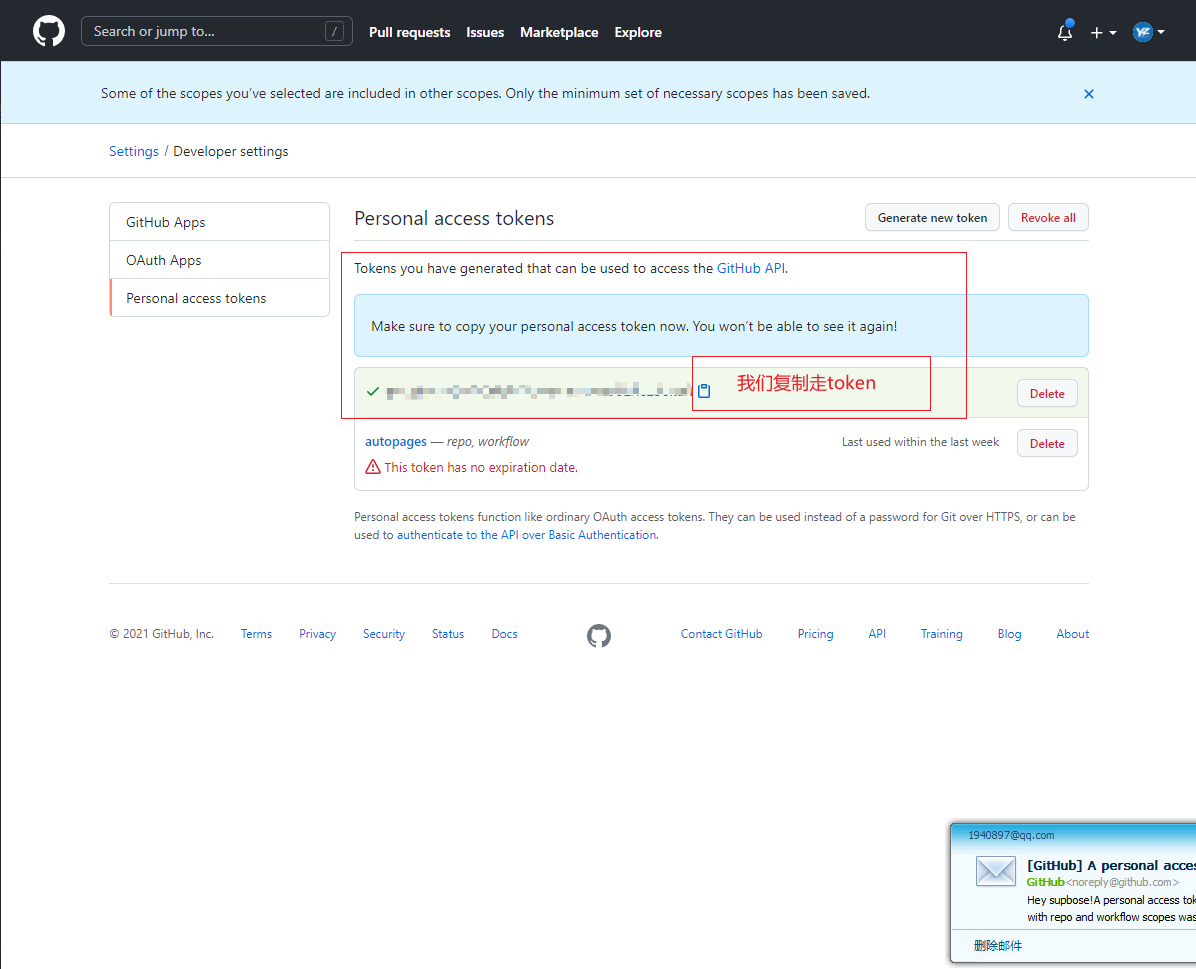Open the user avatar menu

click(x=1149, y=32)
